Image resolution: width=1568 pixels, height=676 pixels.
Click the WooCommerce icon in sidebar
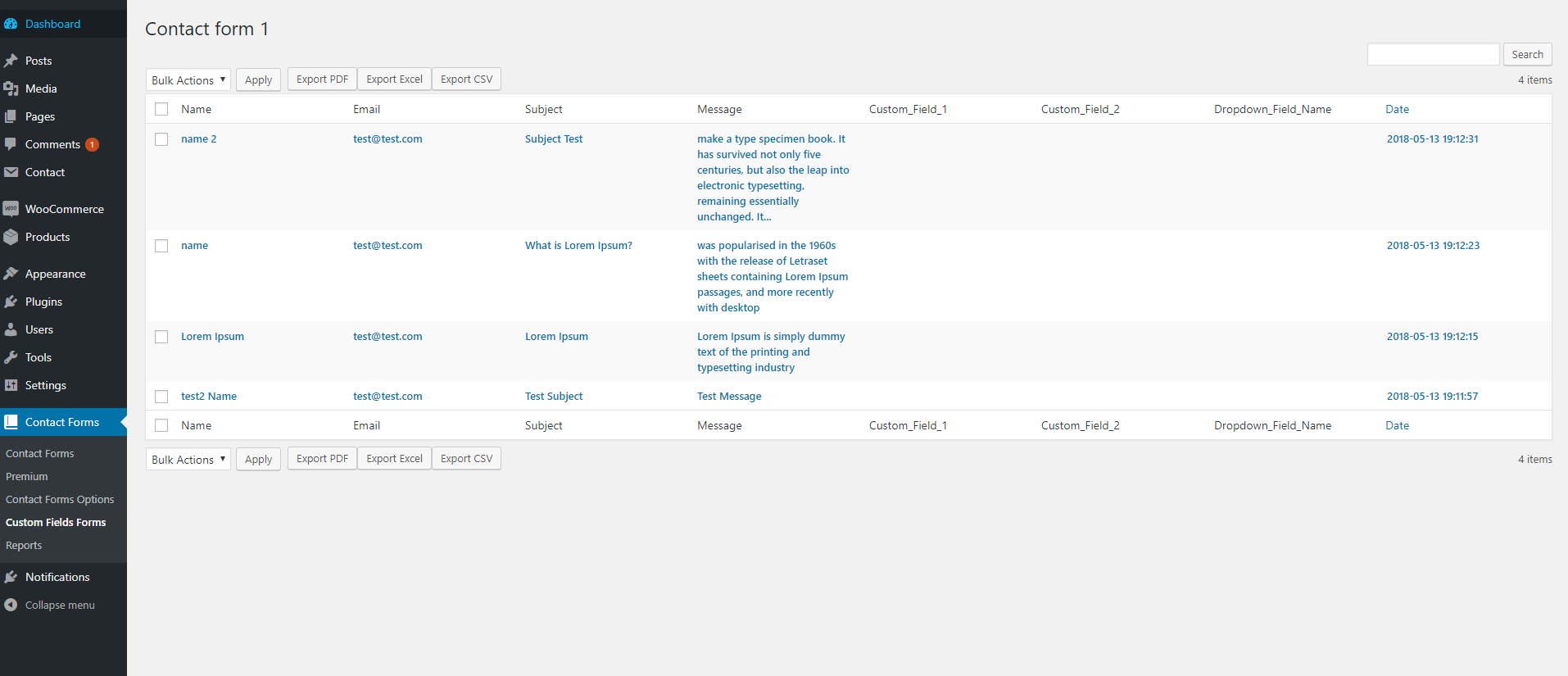[11, 209]
